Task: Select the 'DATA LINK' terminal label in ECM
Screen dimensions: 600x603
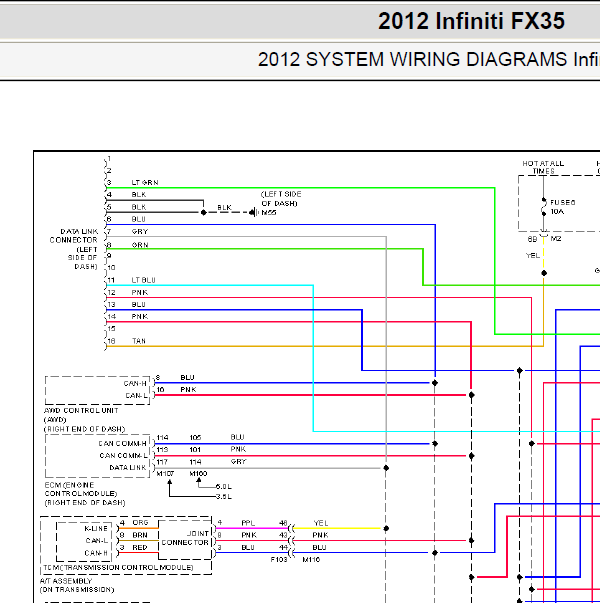Action: pyautogui.click(x=128, y=468)
